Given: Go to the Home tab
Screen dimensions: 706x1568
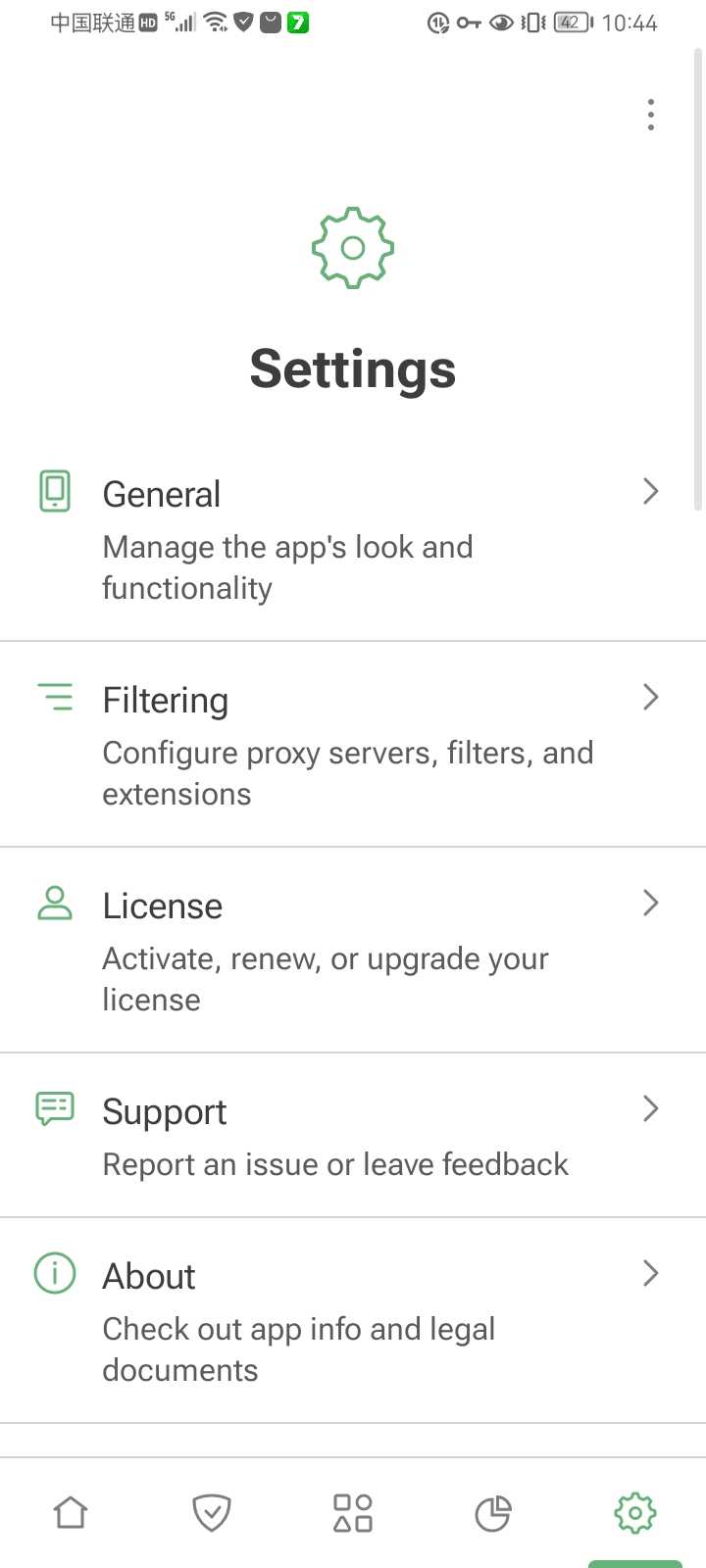Looking at the screenshot, I should click(71, 1512).
